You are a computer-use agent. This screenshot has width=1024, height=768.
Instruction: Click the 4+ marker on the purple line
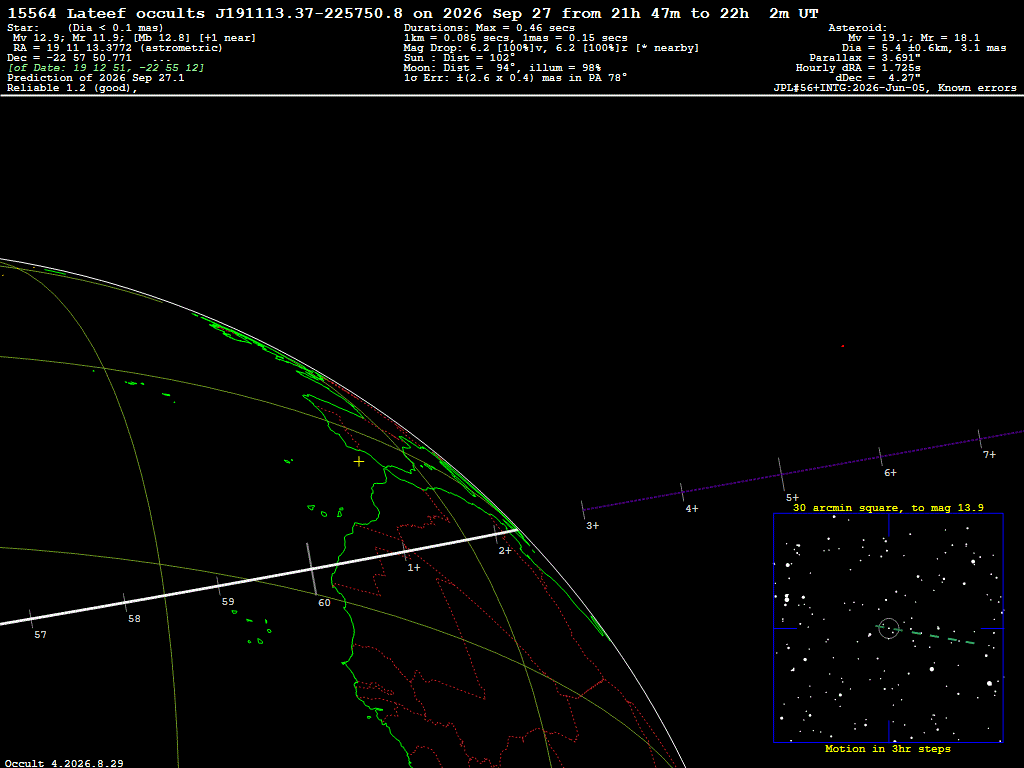click(x=692, y=508)
